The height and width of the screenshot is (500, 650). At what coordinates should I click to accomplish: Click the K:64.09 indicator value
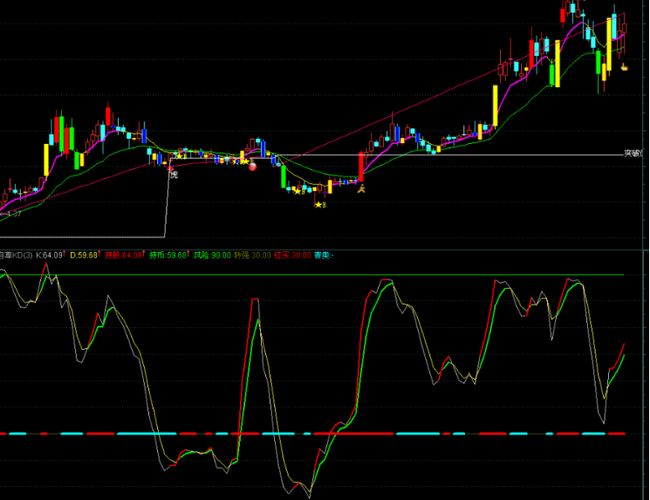tap(49, 255)
